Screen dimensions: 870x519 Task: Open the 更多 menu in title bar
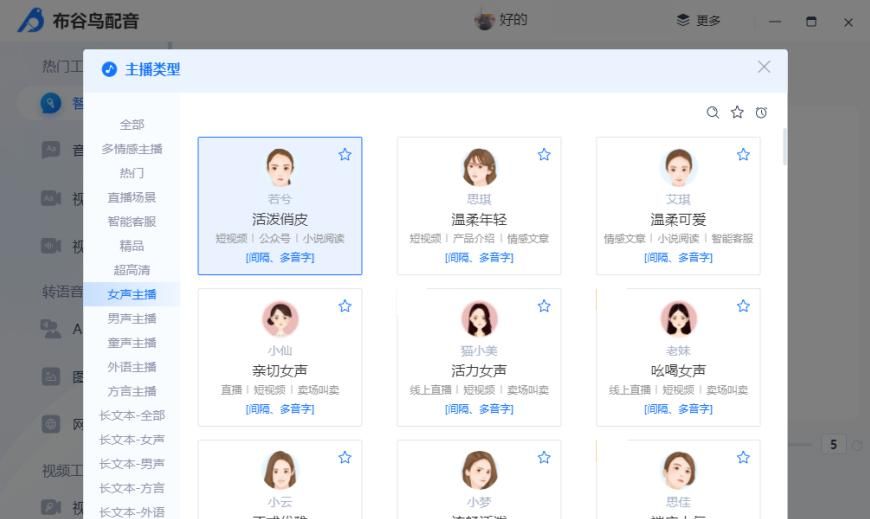click(x=698, y=21)
